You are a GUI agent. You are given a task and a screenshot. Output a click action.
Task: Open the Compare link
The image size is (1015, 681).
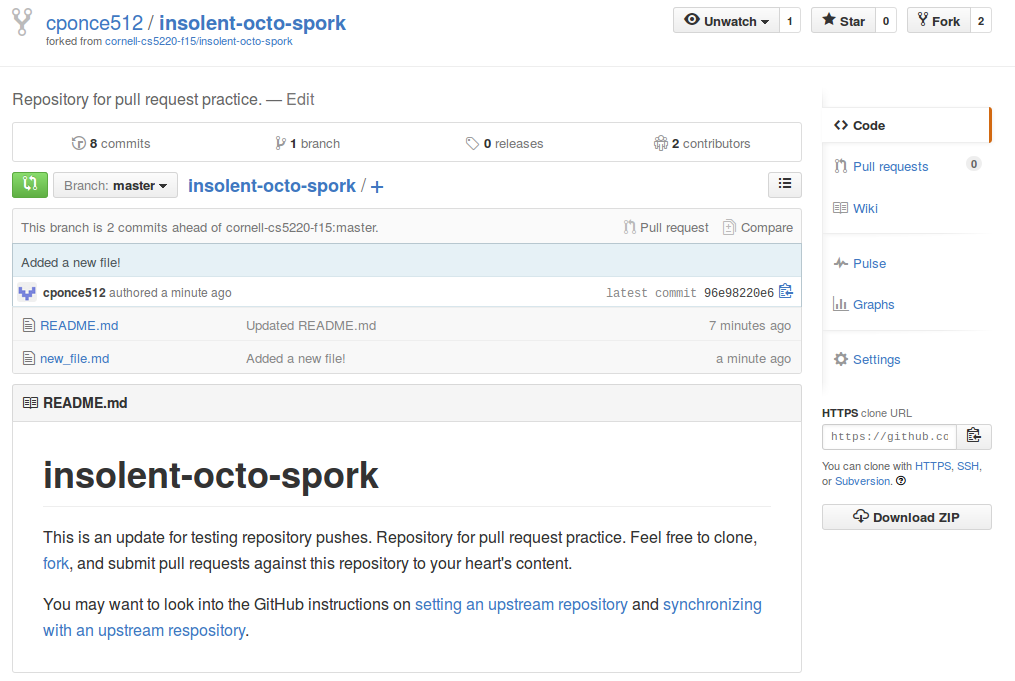(x=757, y=227)
